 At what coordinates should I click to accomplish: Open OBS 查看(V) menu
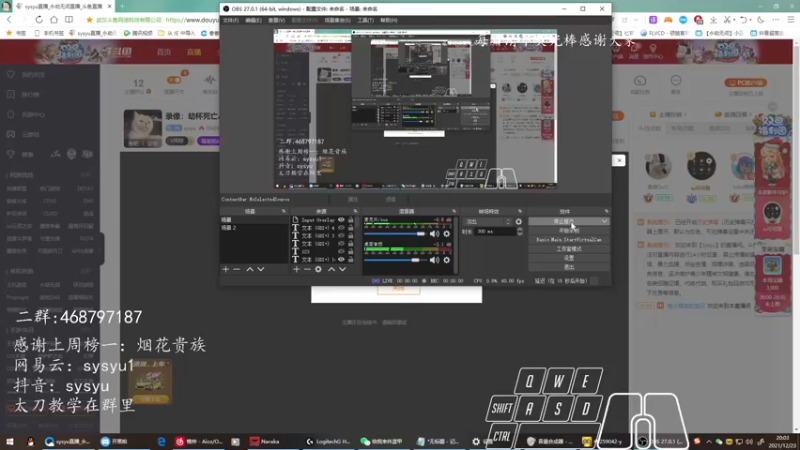[277, 20]
